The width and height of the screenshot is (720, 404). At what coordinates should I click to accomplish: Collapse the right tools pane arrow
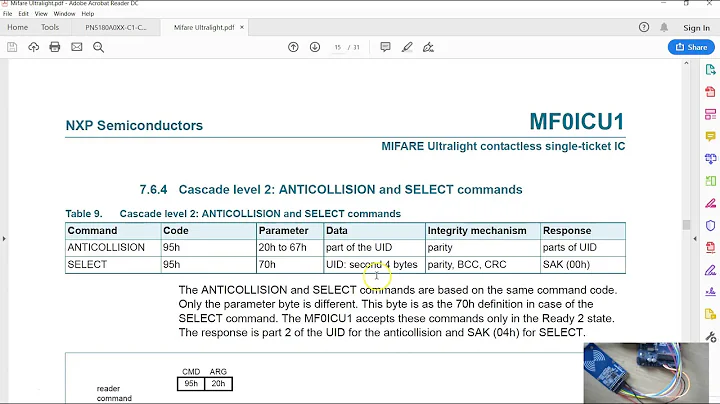695,238
